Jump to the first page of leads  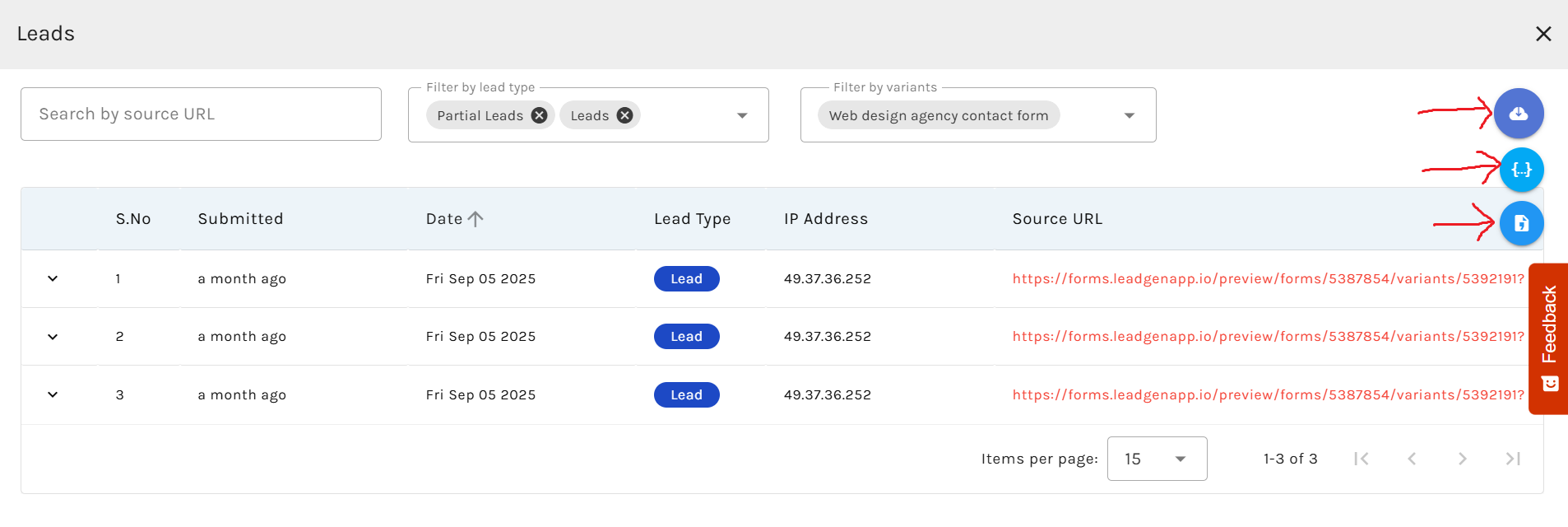[x=1362, y=459]
